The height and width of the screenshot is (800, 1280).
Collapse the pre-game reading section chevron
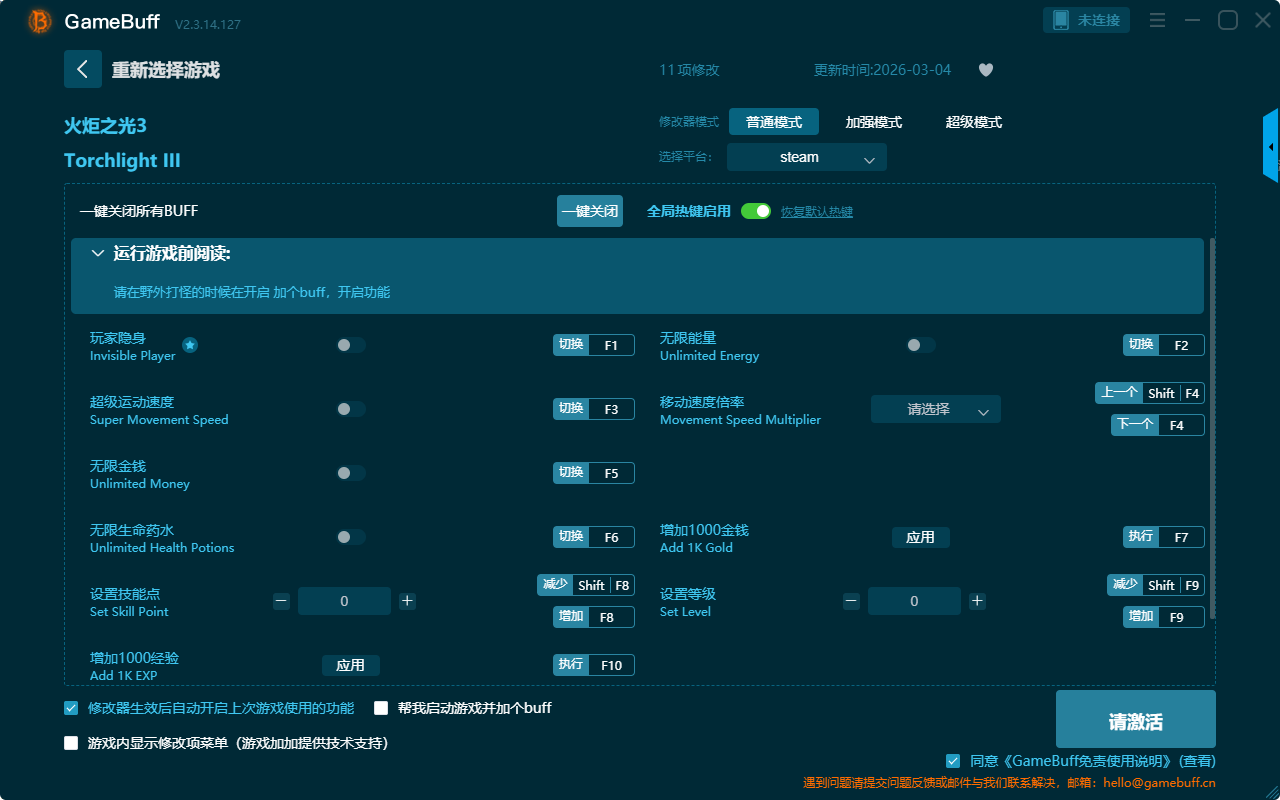click(98, 254)
